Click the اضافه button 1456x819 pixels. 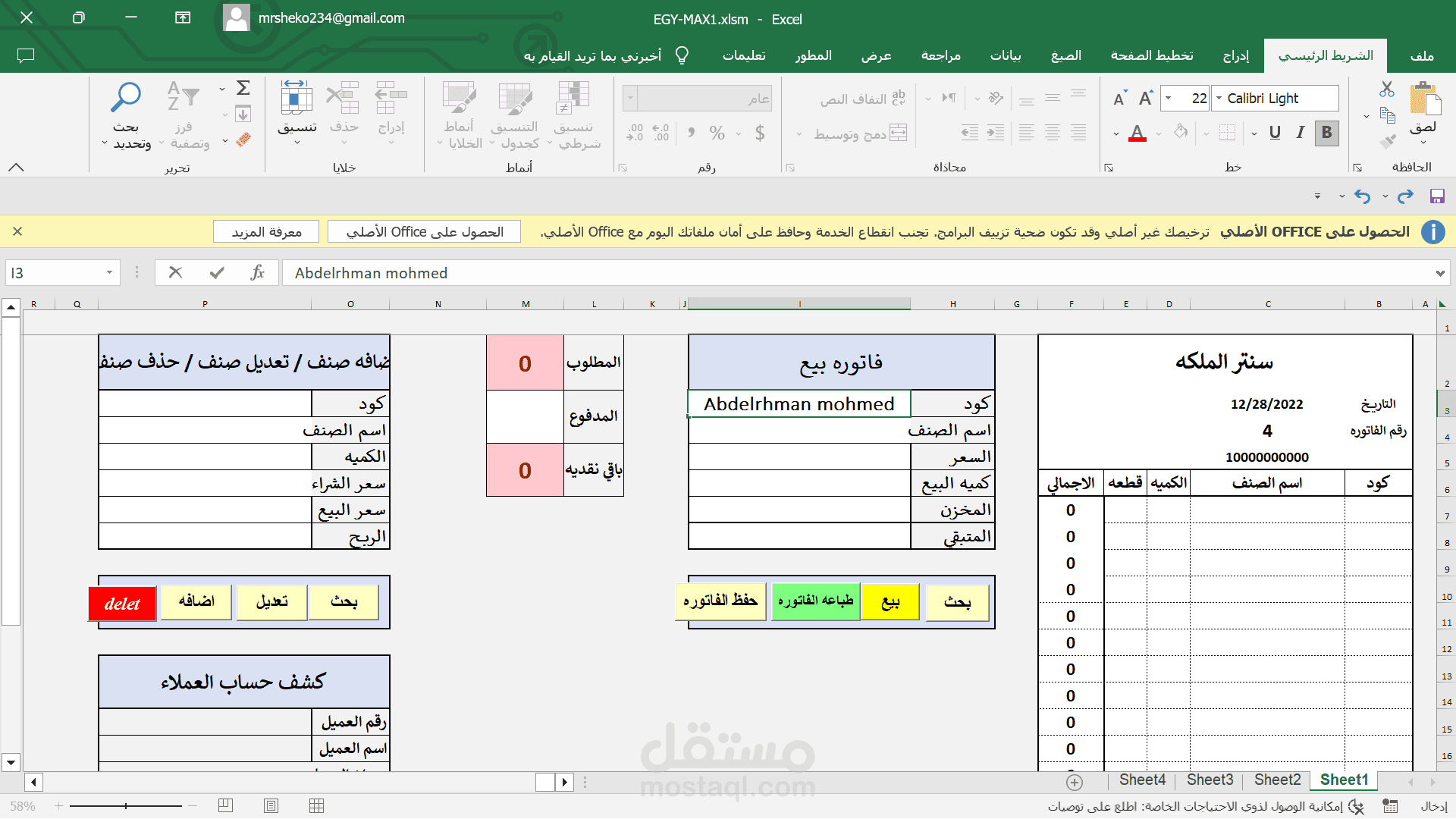pos(196,602)
